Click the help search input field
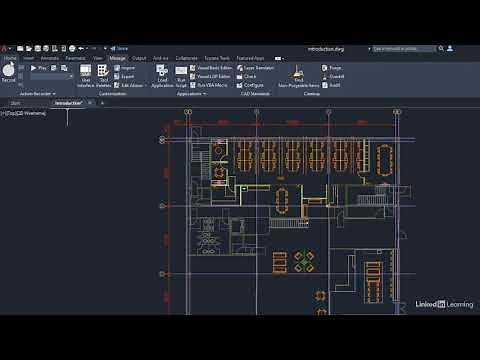This screenshot has height=360, width=480. pos(404,49)
